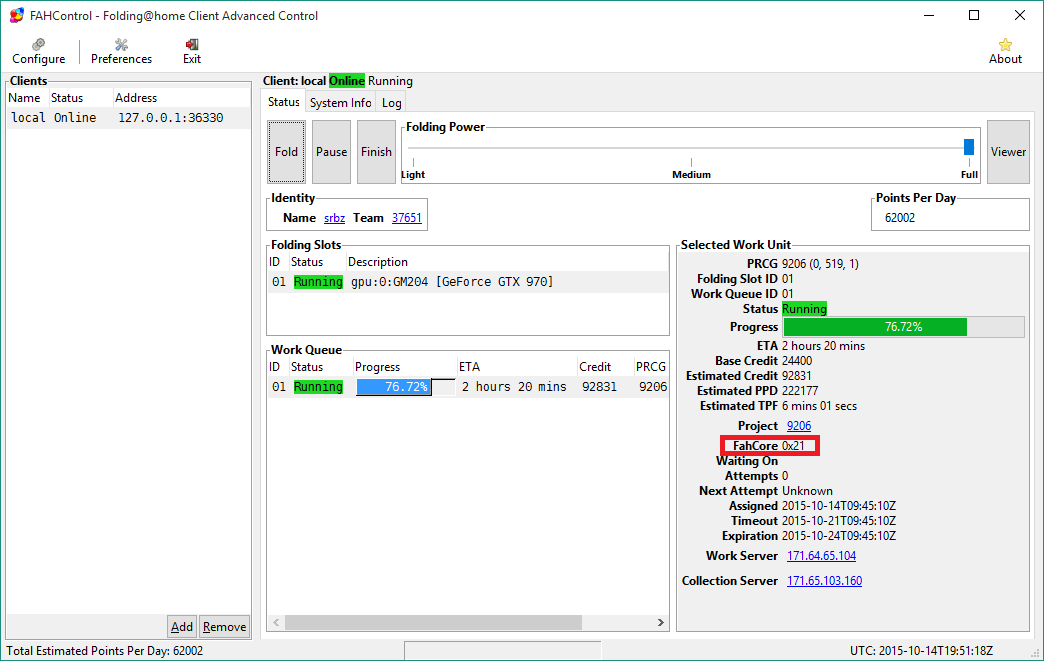This screenshot has width=1044, height=661.
Task: Open Preferences from the toolbar
Action: [x=121, y=52]
